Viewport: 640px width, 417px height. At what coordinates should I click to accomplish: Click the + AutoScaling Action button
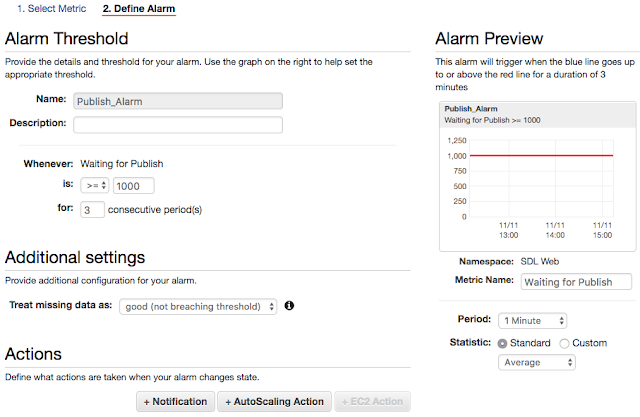(274, 401)
